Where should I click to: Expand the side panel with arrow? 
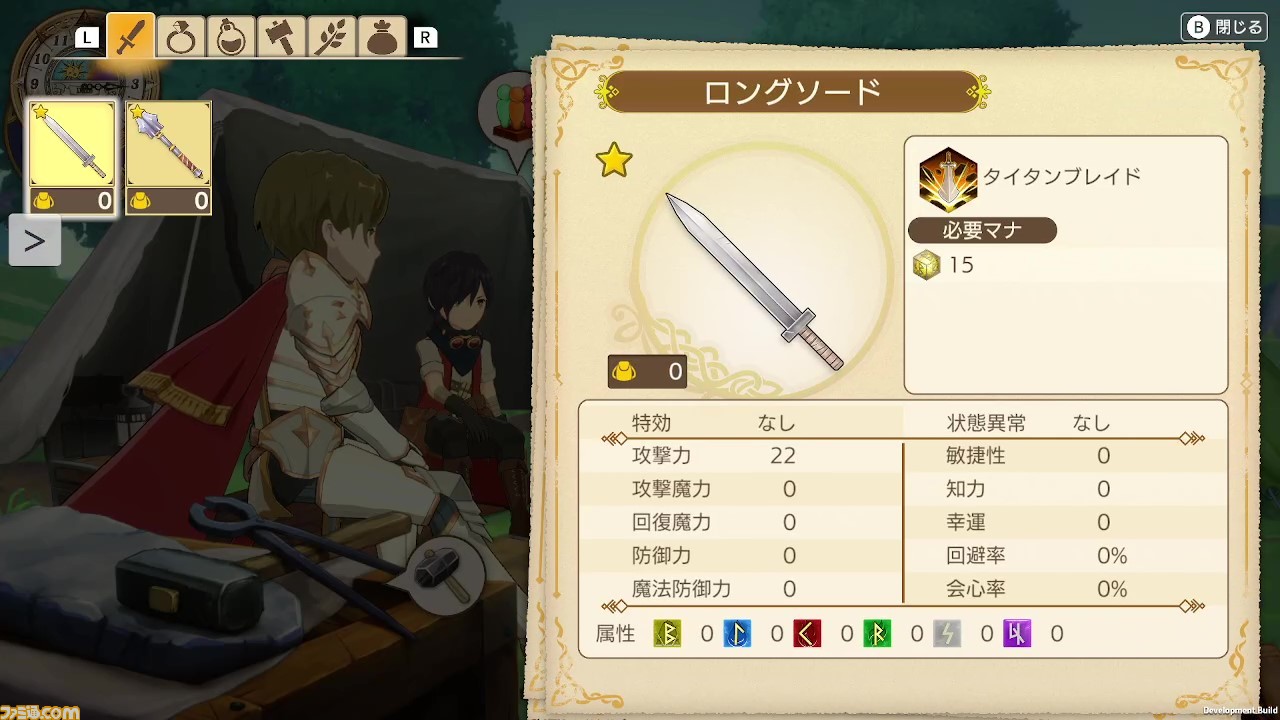(34, 241)
